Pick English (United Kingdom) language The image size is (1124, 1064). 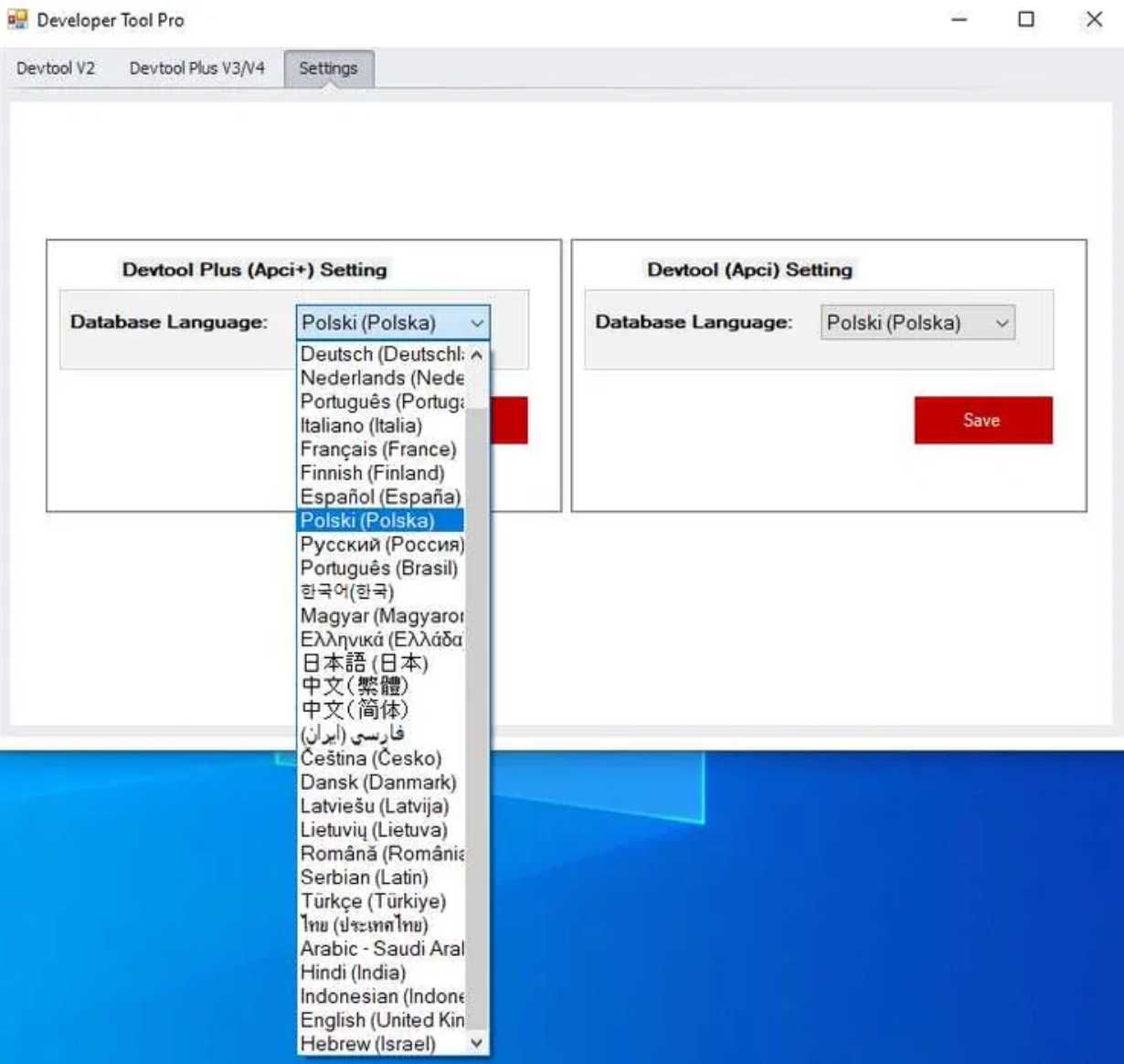382,1019
